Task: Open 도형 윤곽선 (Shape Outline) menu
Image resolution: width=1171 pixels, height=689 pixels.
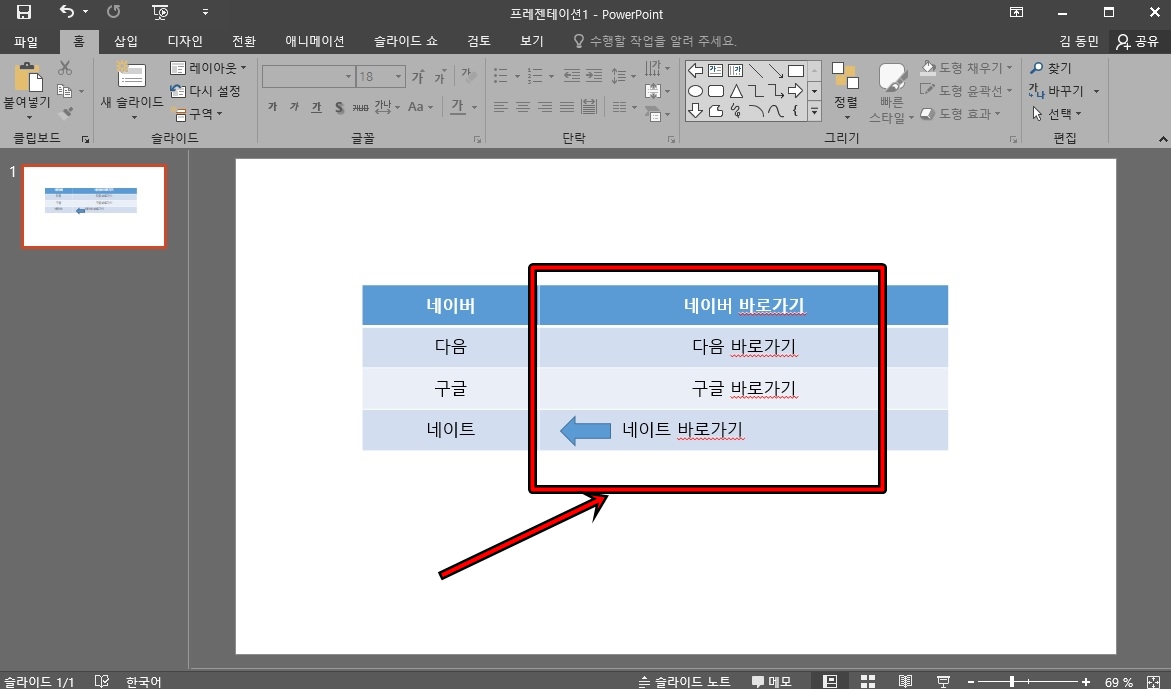Action: [966, 90]
